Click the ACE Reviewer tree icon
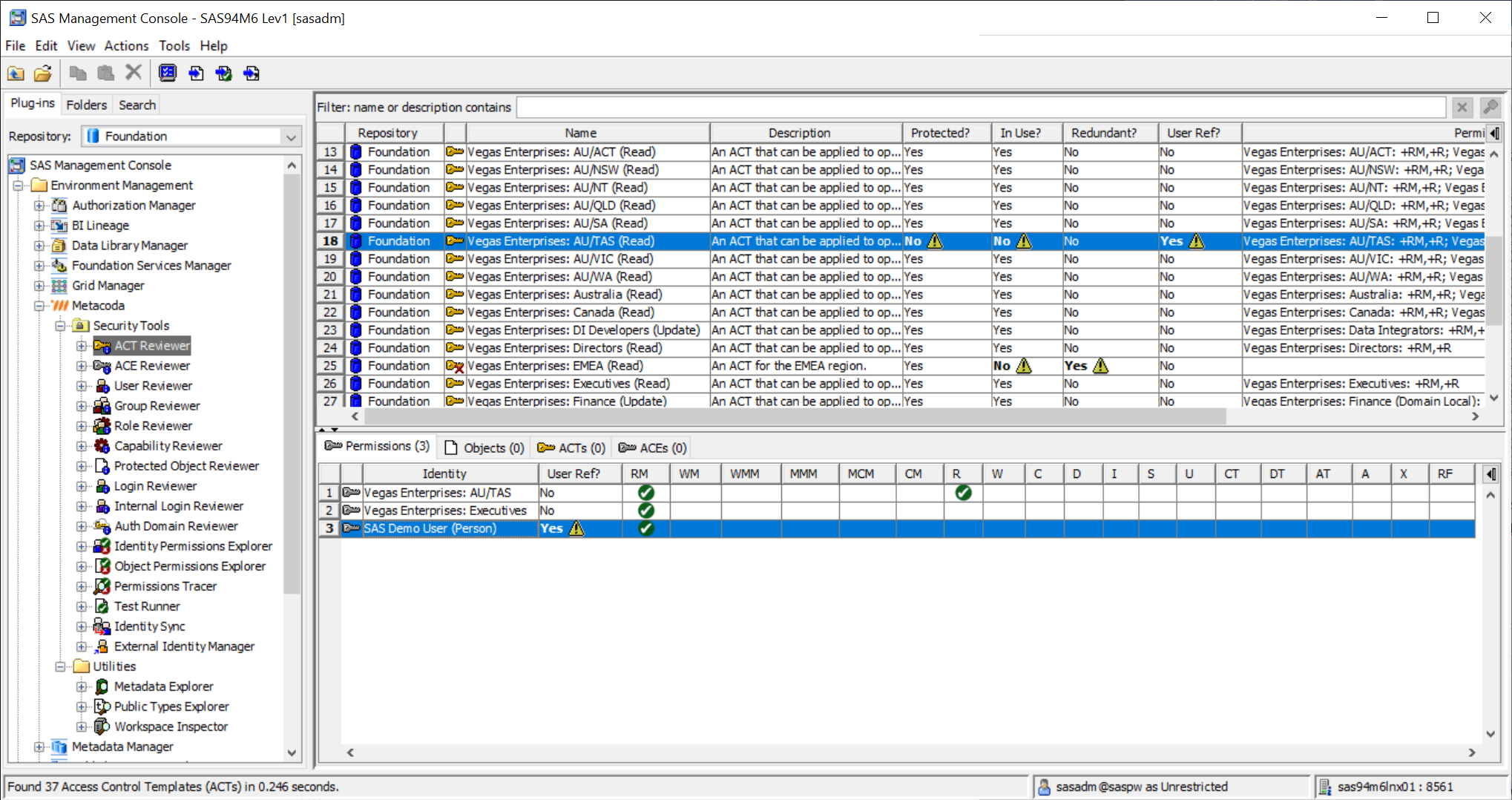1512x800 pixels. [102, 366]
